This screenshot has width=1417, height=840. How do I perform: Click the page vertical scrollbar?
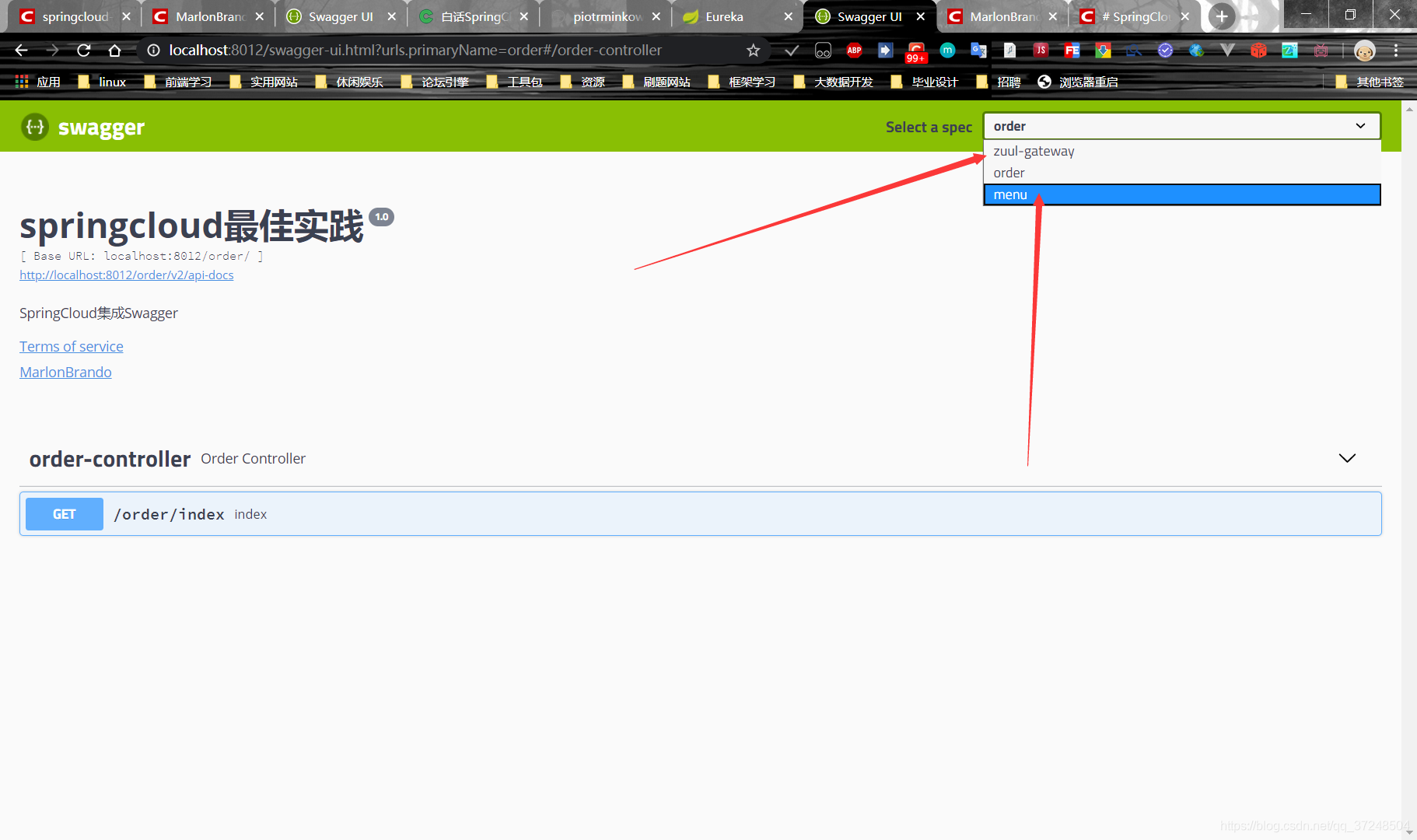(1409, 470)
